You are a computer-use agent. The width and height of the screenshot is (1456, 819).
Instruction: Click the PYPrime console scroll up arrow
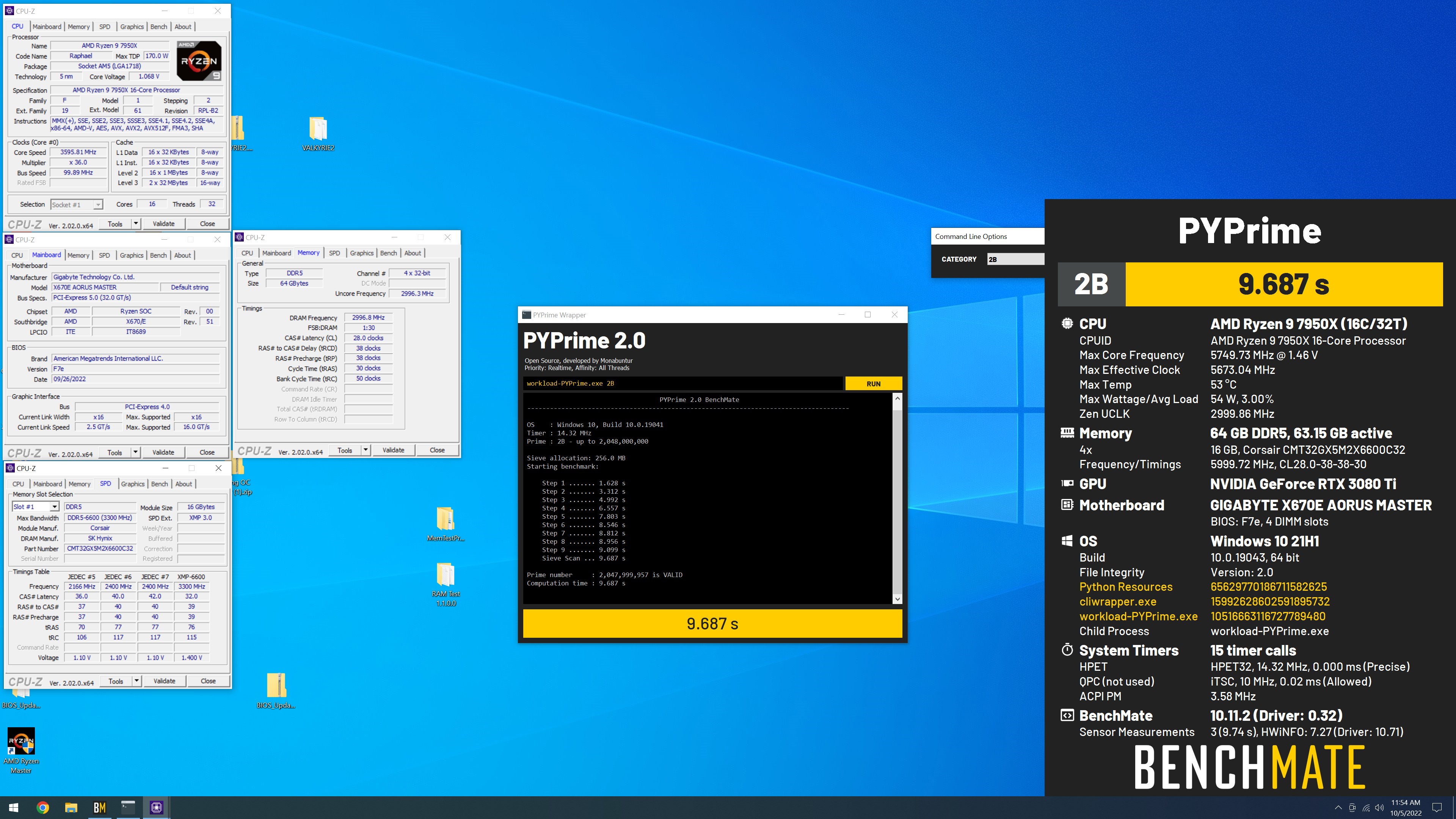click(x=897, y=399)
